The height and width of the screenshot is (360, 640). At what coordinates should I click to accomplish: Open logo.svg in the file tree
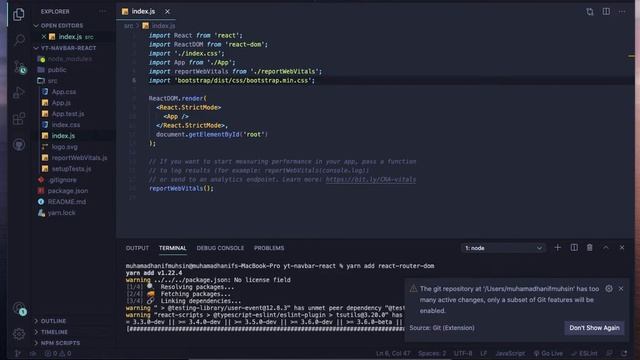64,147
